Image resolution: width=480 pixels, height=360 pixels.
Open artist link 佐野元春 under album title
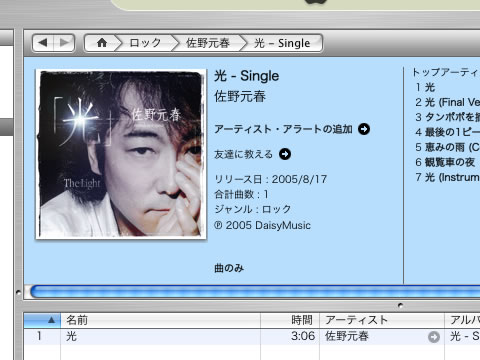[x=240, y=96]
